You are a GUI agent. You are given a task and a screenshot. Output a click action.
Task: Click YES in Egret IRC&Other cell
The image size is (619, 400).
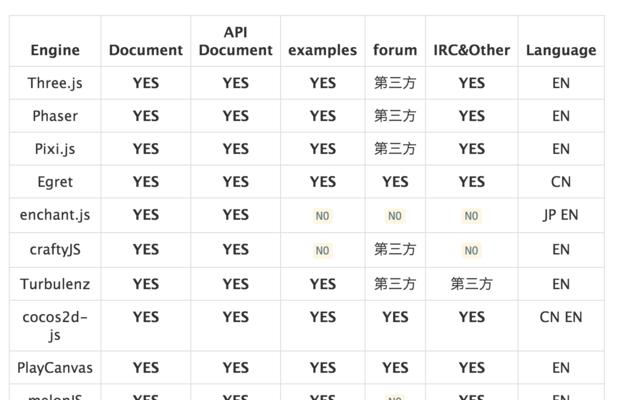(472, 182)
